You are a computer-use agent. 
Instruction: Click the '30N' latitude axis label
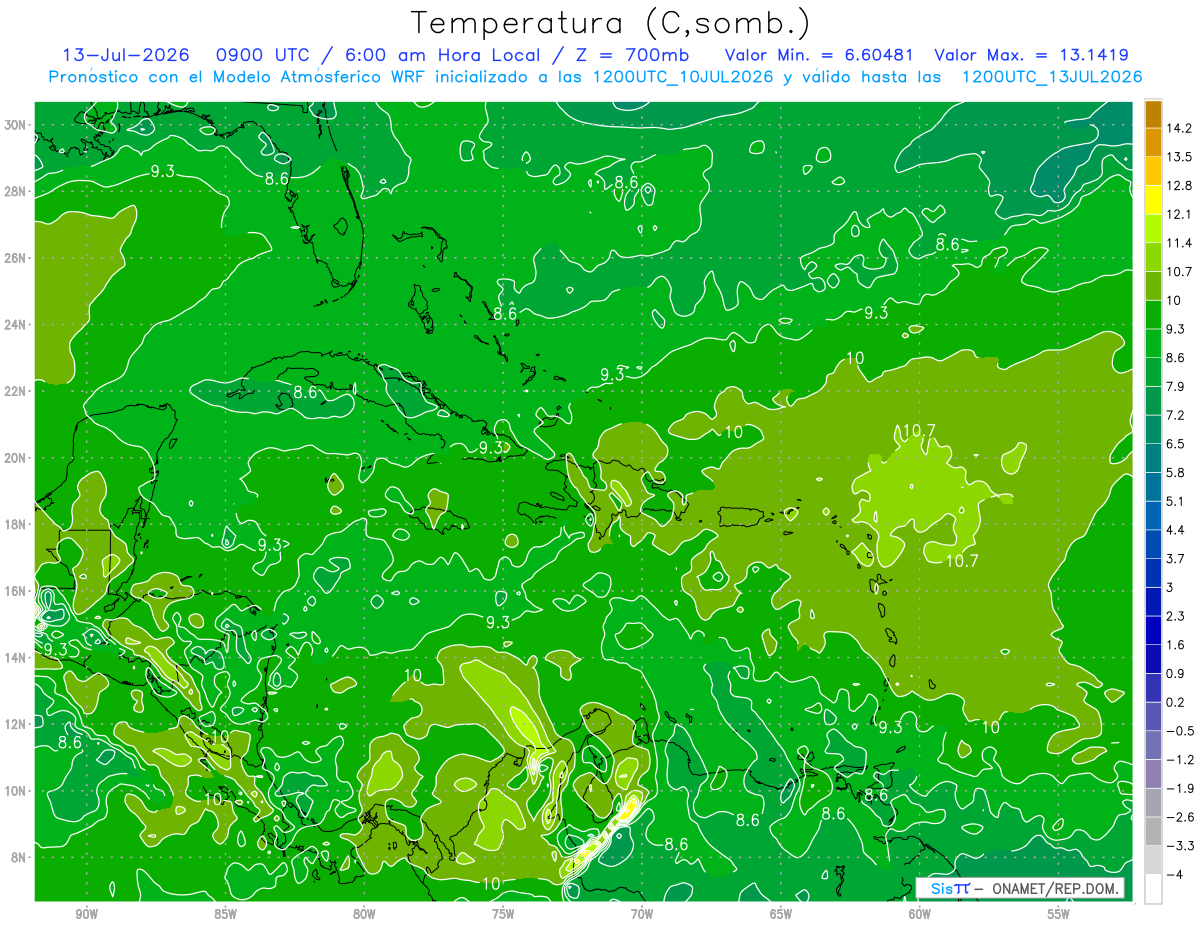click(x=16, y=125)
